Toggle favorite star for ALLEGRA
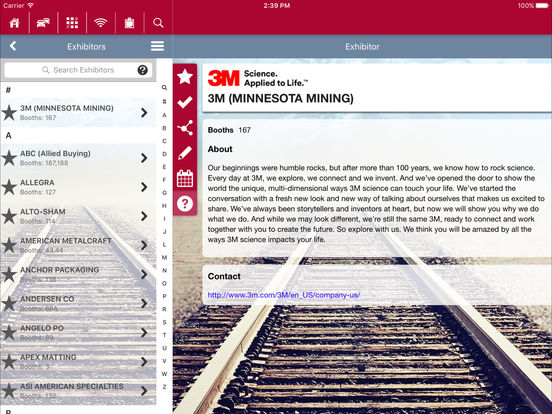552x414 pixels. tap(9, 187)
